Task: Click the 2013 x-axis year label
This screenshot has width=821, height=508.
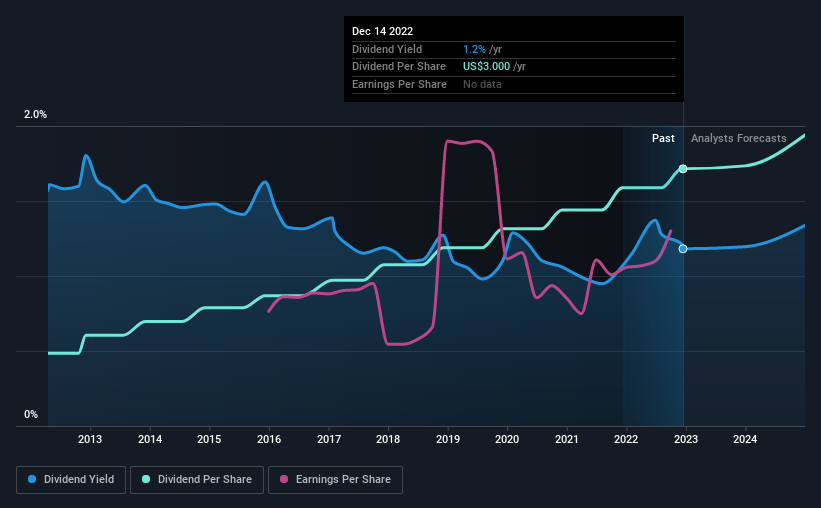Action: pos(90,439)
